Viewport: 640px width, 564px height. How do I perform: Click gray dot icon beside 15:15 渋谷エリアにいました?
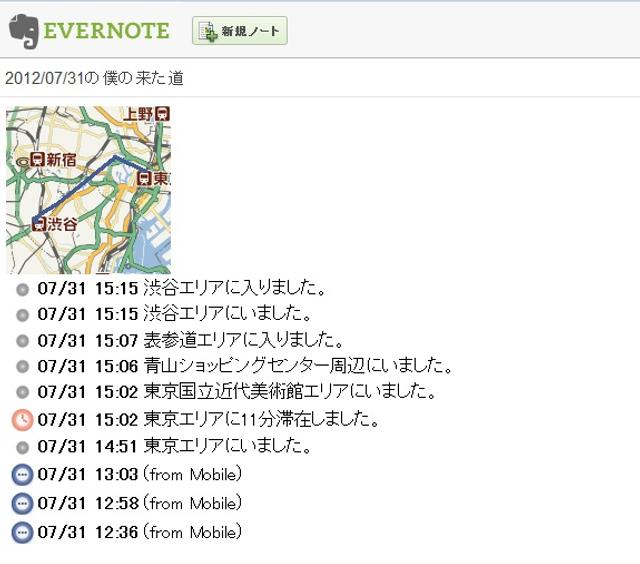(22, 315)
